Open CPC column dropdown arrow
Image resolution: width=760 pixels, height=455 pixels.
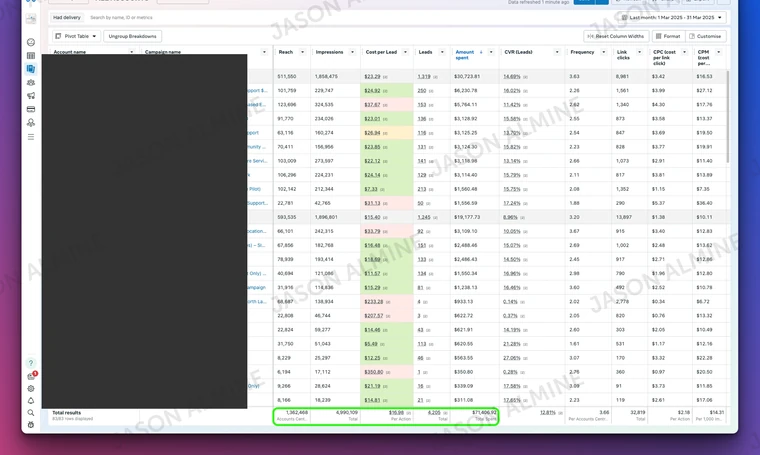[684, 52]
